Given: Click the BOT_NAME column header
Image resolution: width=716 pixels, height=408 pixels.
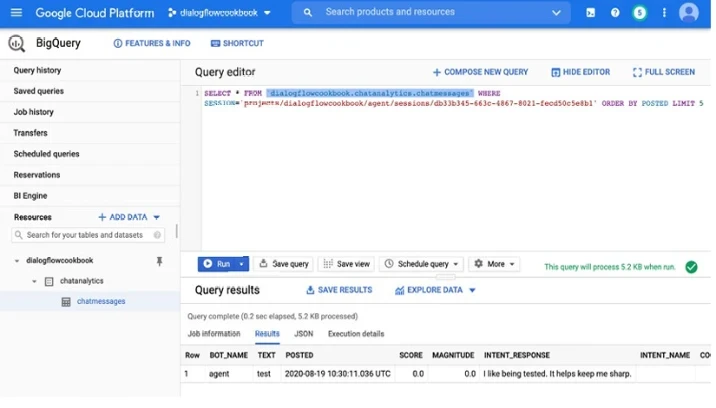Looking at the screenshot, I should [228, 355].
